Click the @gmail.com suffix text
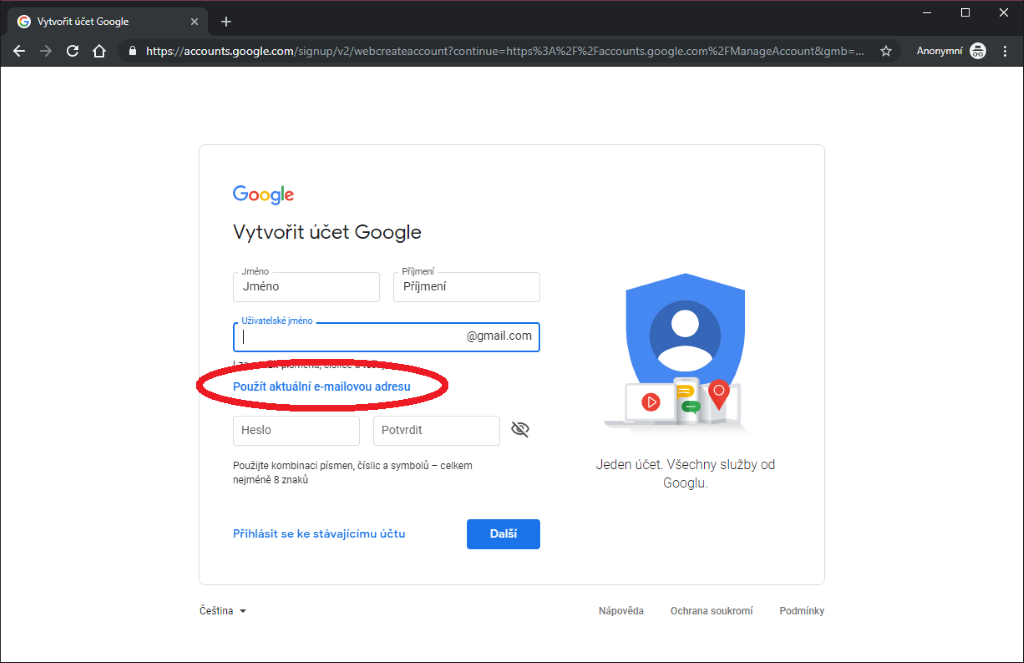This screenshot has height=663, width=1024. point(499,336)
